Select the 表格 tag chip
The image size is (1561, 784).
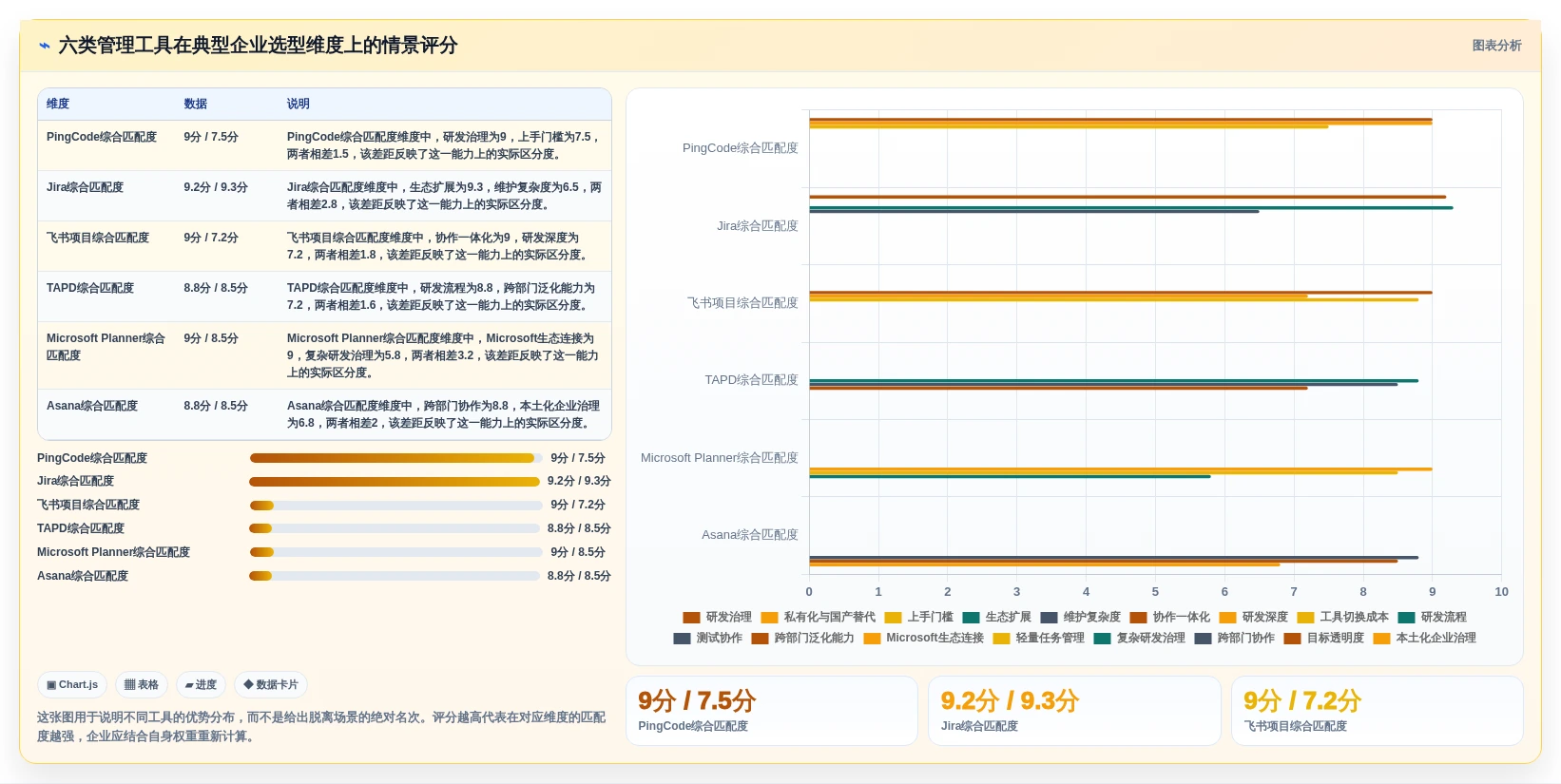142,684
